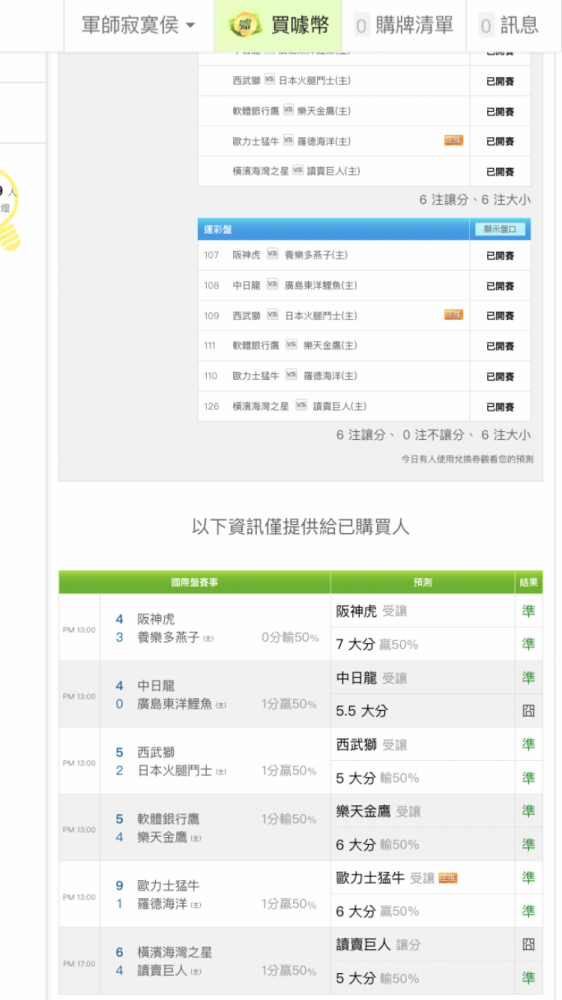Click the 預測 column header

pos(423,582)
